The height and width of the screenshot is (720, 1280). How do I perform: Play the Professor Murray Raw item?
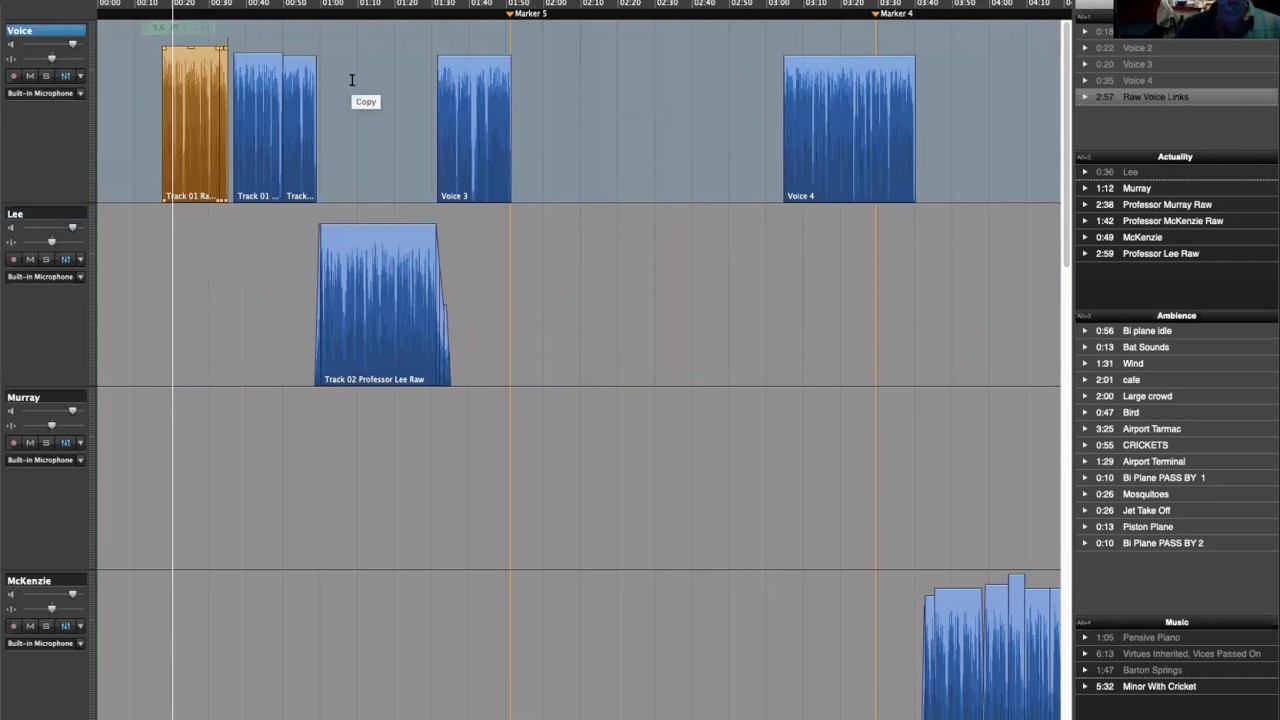(1085, 205)
